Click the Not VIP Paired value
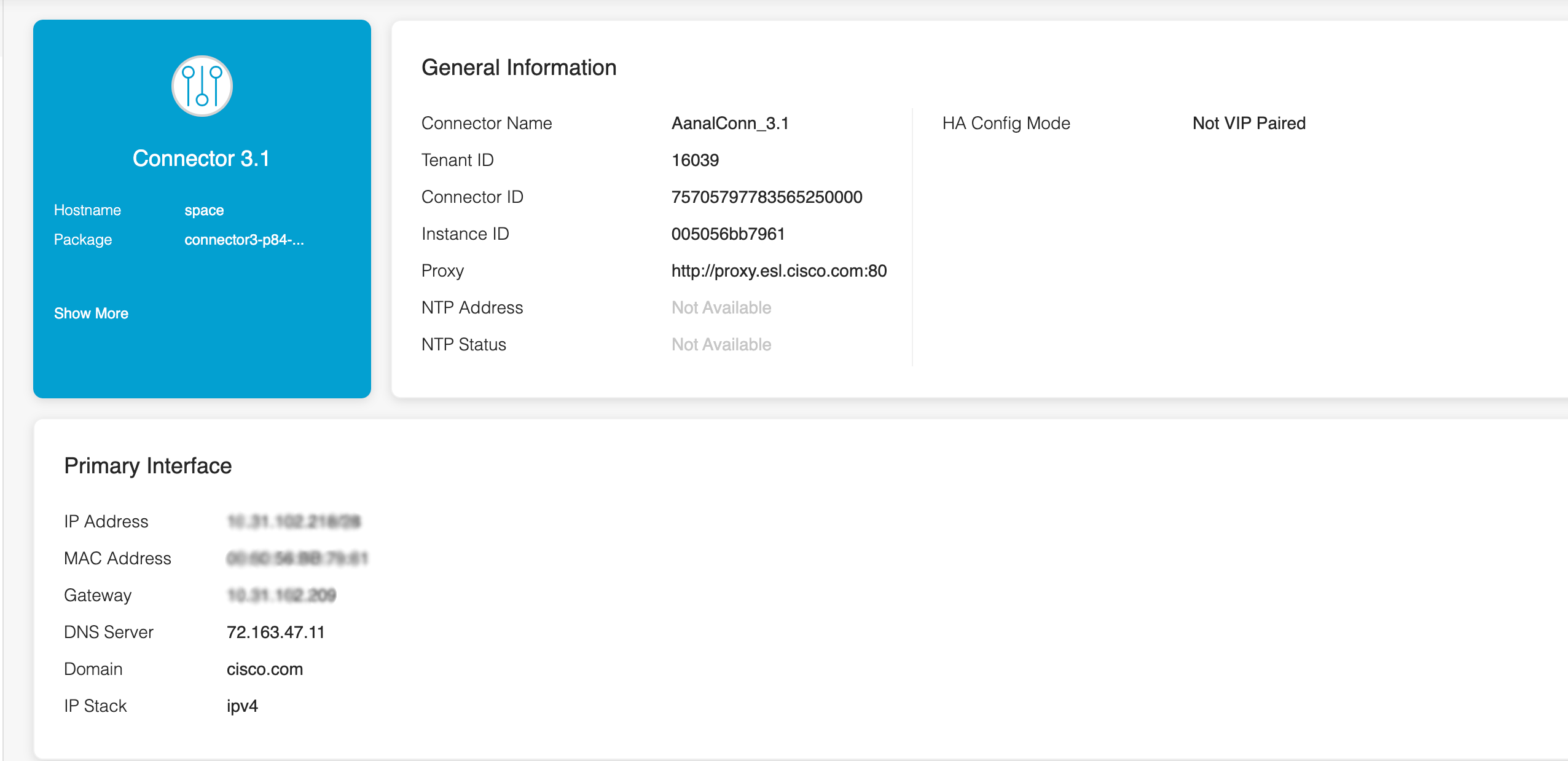This screenshot has height=761, width=1568. coord(1249,124)
